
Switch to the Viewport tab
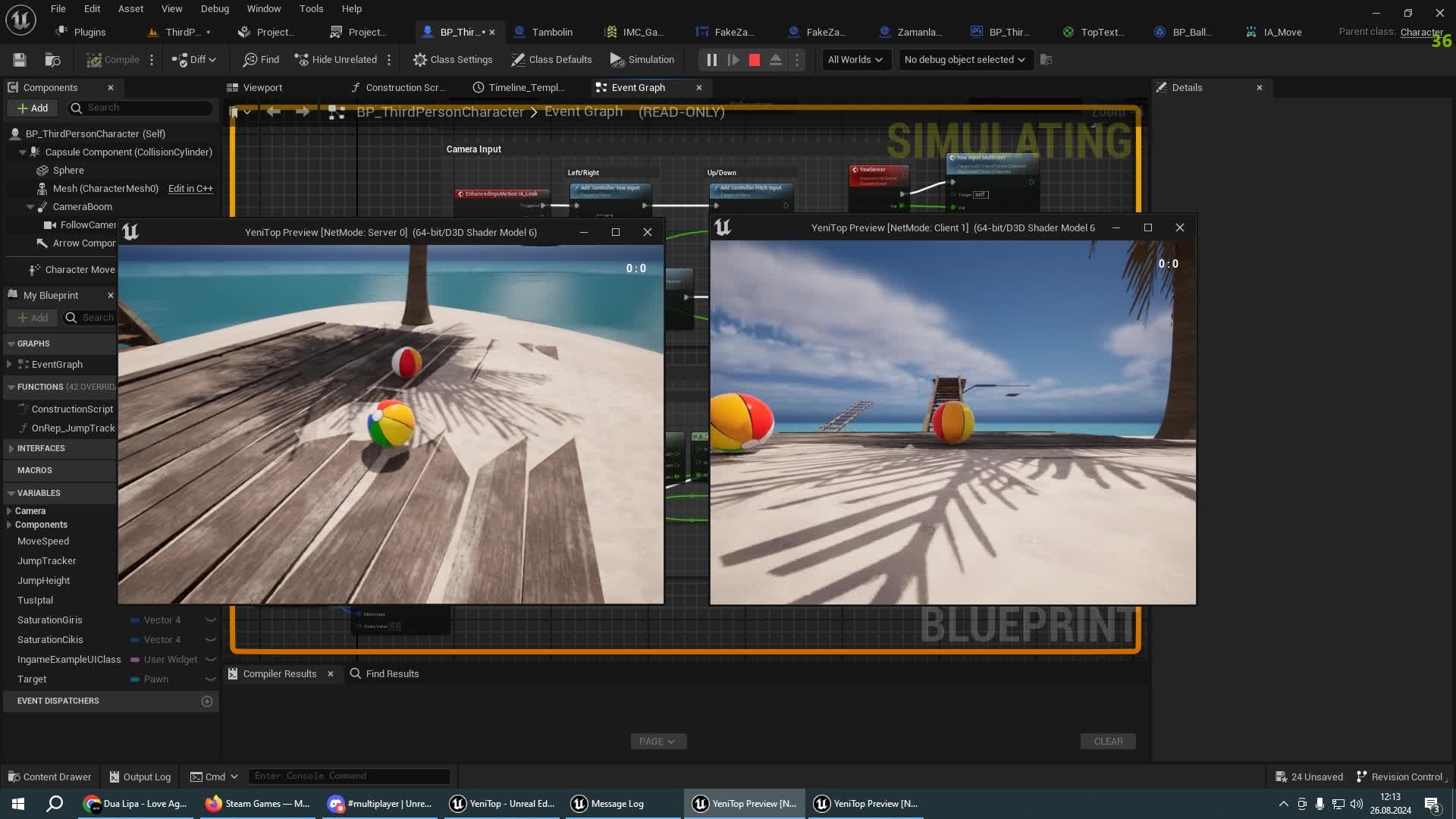[264, 87]
